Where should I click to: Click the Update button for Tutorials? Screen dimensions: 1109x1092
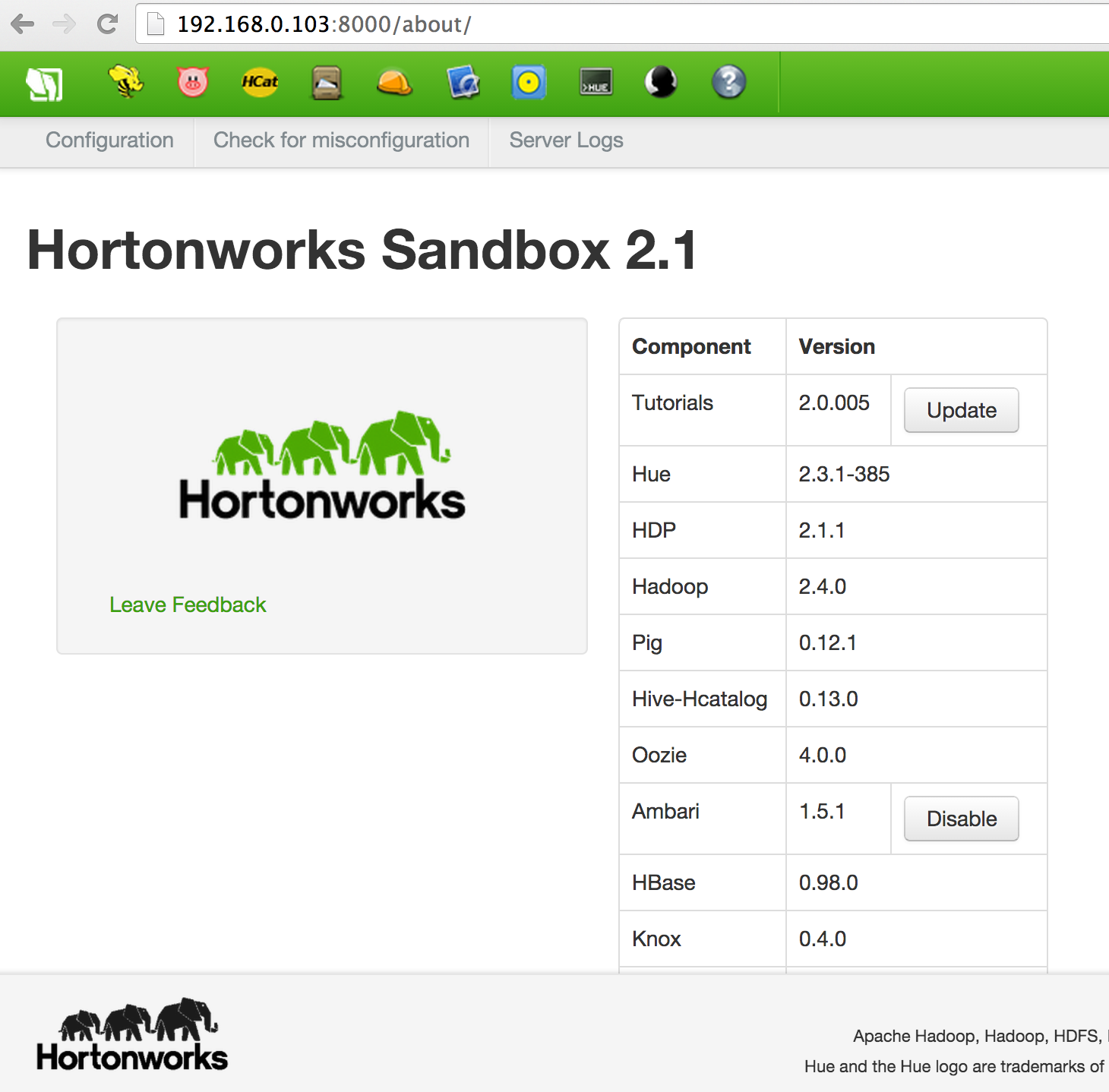click(961, 410)
